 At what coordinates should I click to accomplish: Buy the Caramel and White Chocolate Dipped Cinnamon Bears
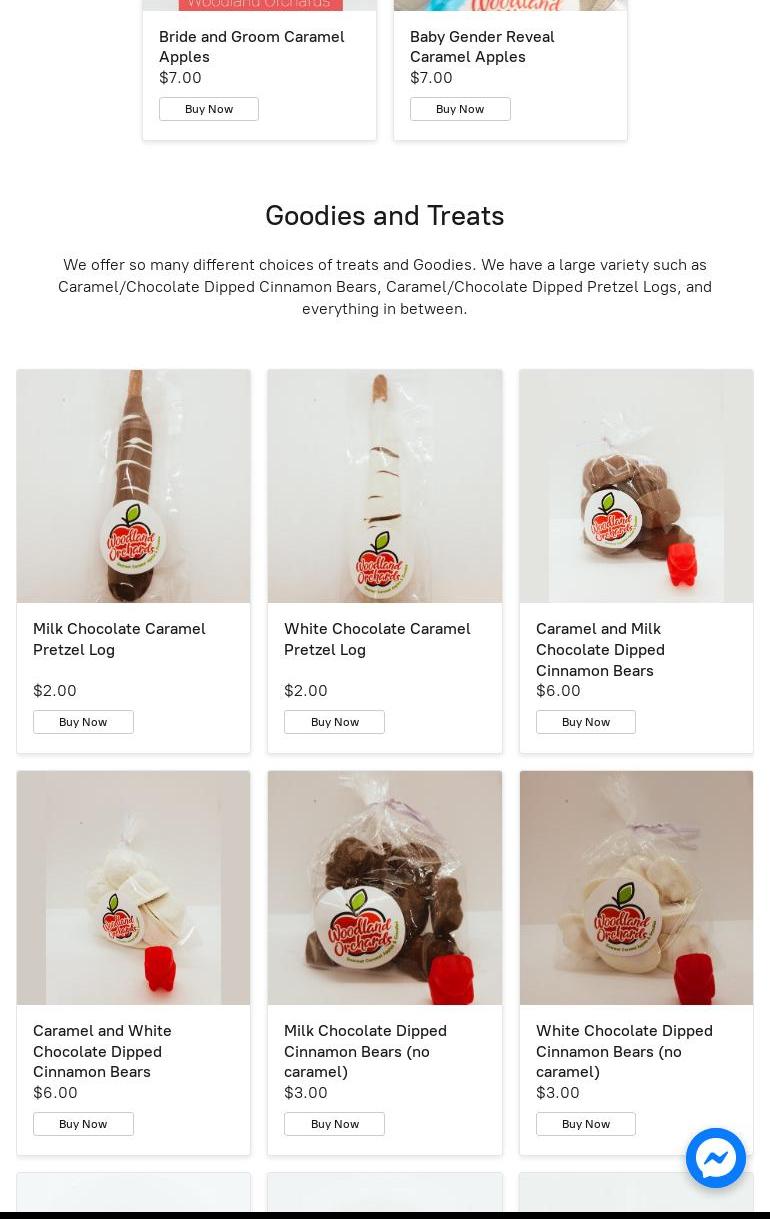[83, 1124]
